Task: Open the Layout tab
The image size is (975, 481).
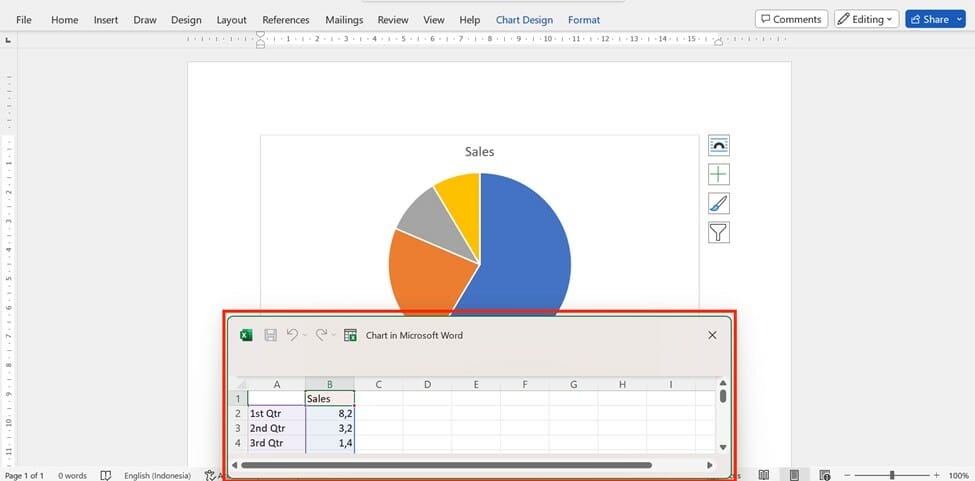Action: coord(231,20)
